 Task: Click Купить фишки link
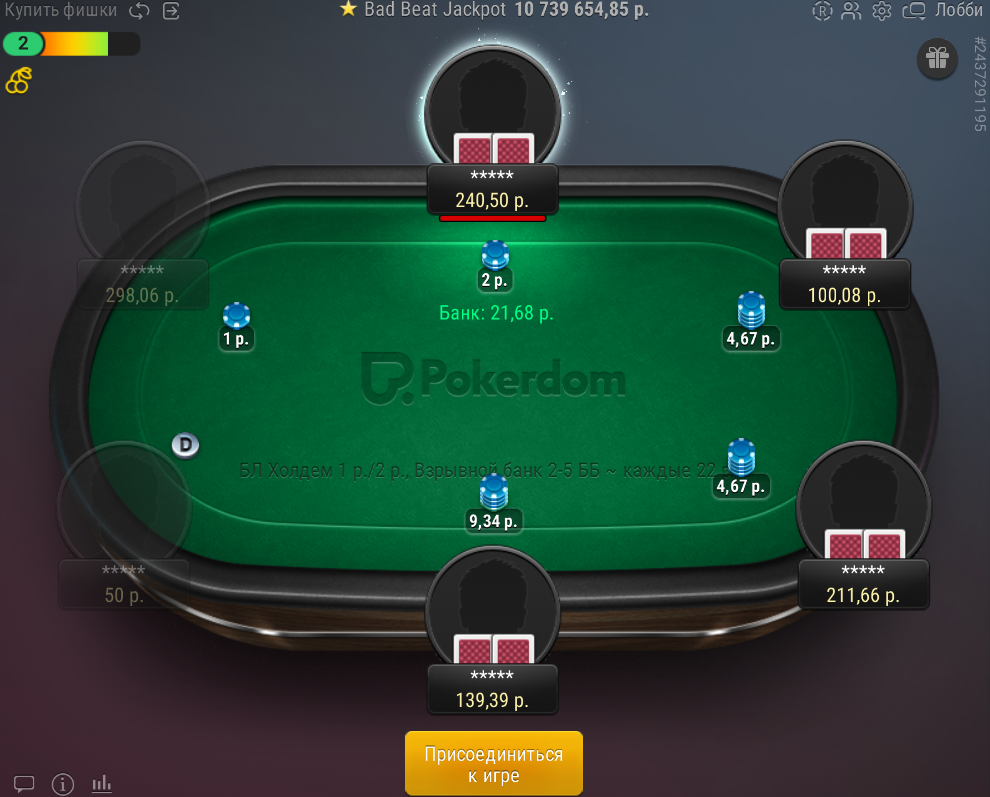(61, 10)
